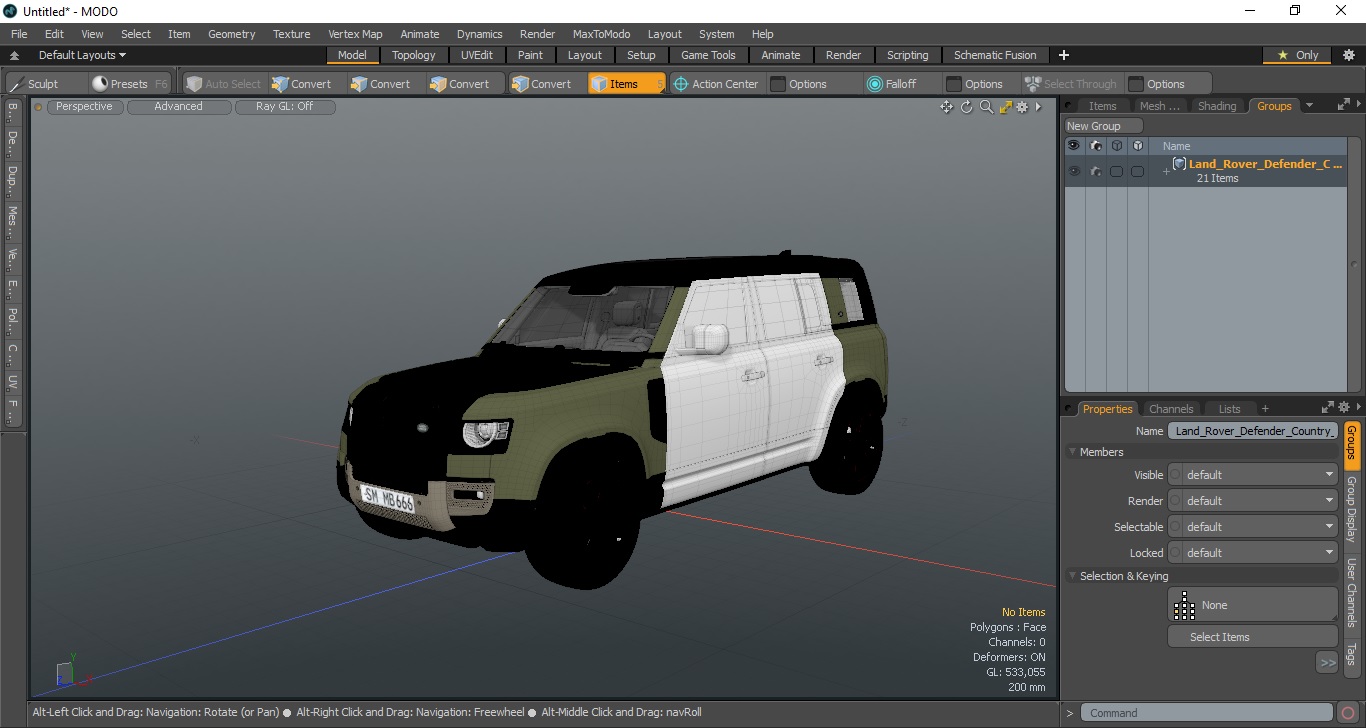This screenshot has height=728, width=1366.
Task: Click the Selection & Keying None keying icon
Action: click(1185, 605)
